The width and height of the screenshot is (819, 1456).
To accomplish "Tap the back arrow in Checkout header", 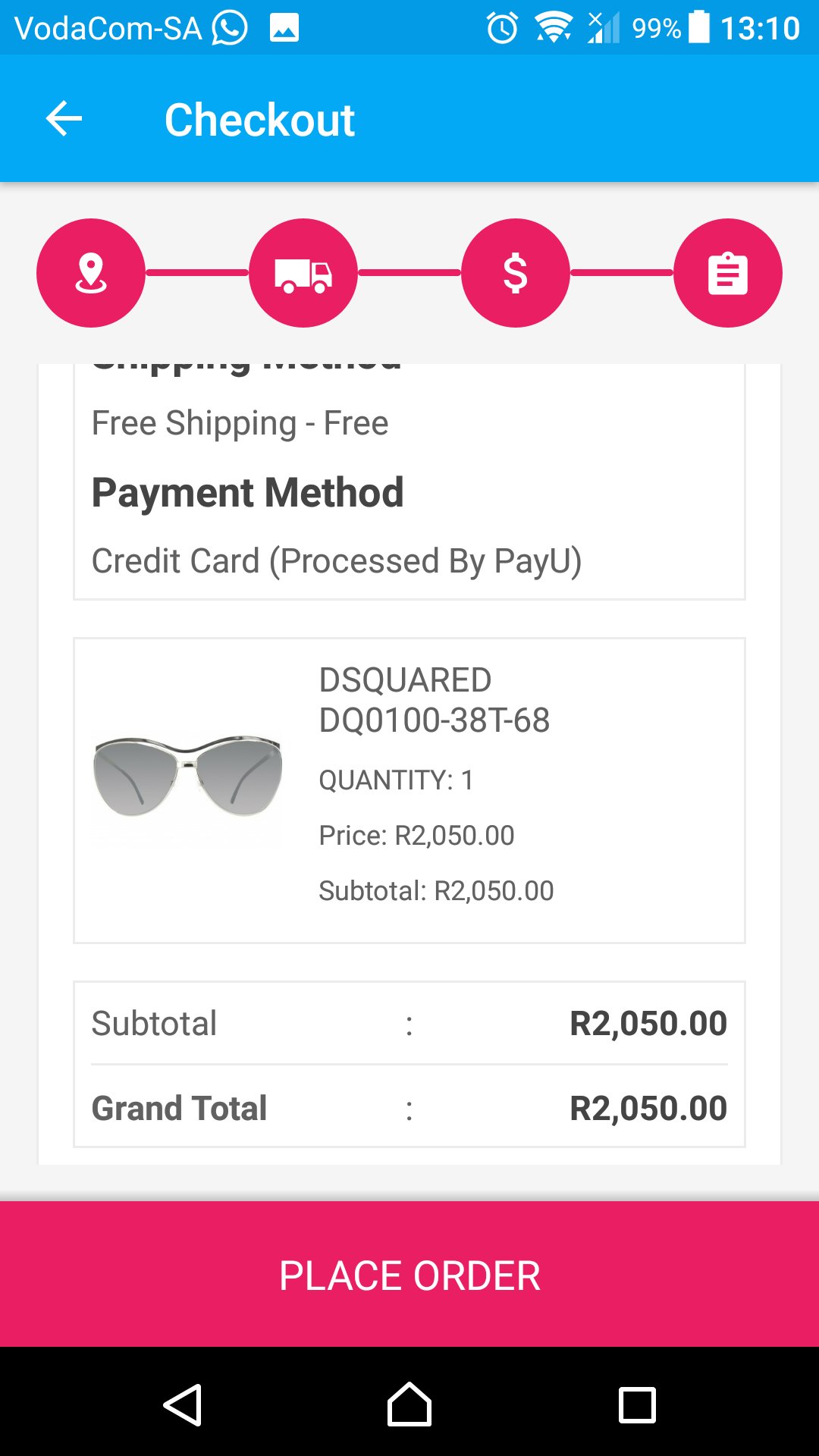I will coord(64,119).
